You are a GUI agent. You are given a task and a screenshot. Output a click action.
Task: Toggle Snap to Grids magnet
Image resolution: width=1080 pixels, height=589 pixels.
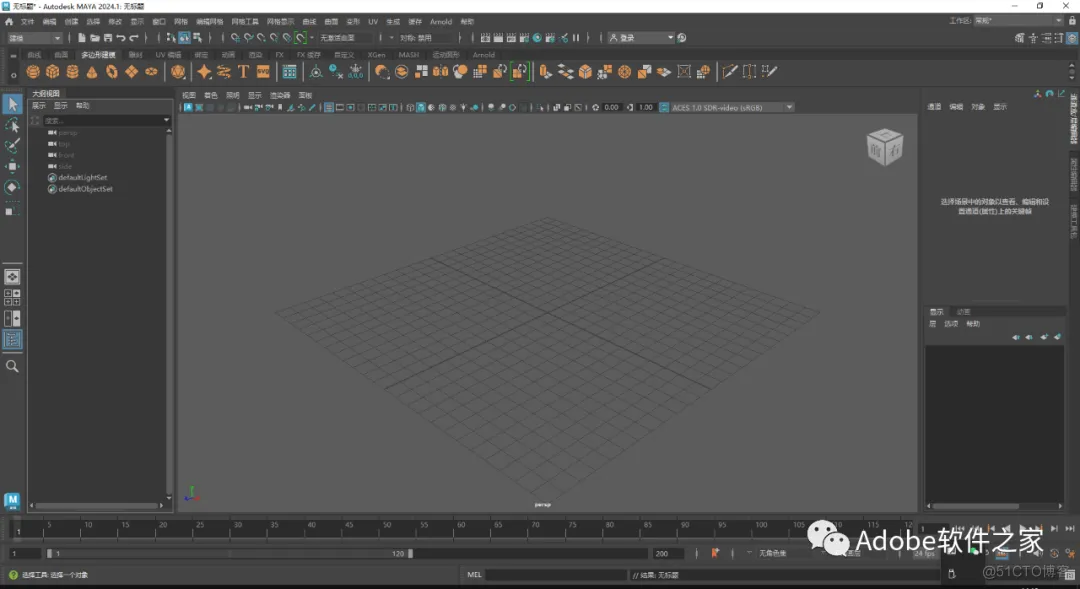(236, 38)
